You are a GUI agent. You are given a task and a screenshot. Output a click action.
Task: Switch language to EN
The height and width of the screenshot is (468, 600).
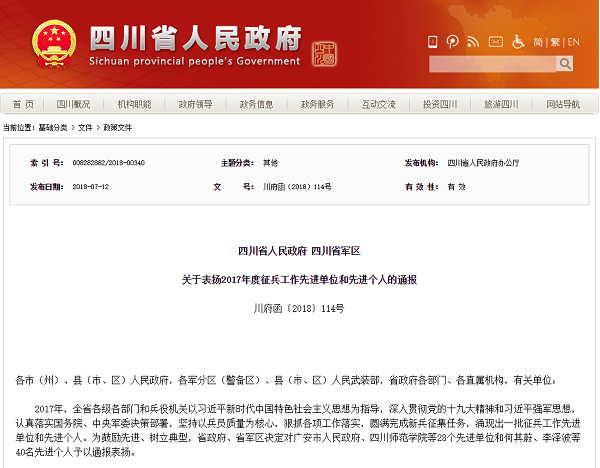tap(573, 42)
